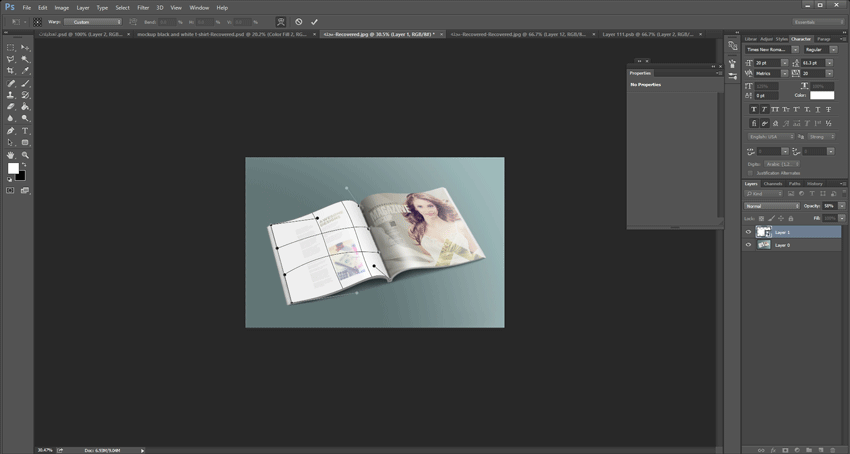The height and width of the screenshot is (454, 850).
Task: Select the Pen tool
Action: pos(10,131)
